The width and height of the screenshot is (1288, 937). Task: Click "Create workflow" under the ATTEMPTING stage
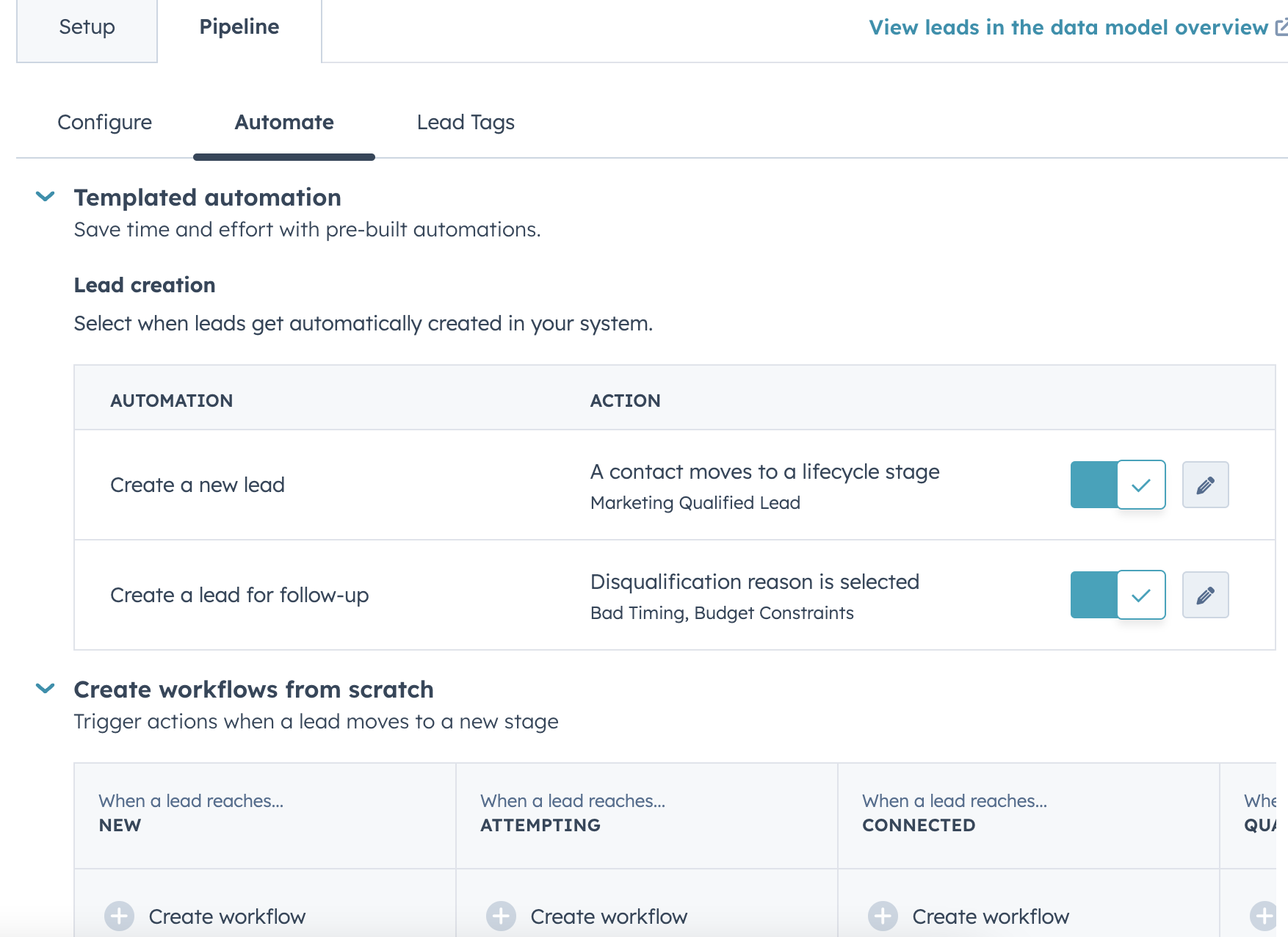(x=608, y=916)
